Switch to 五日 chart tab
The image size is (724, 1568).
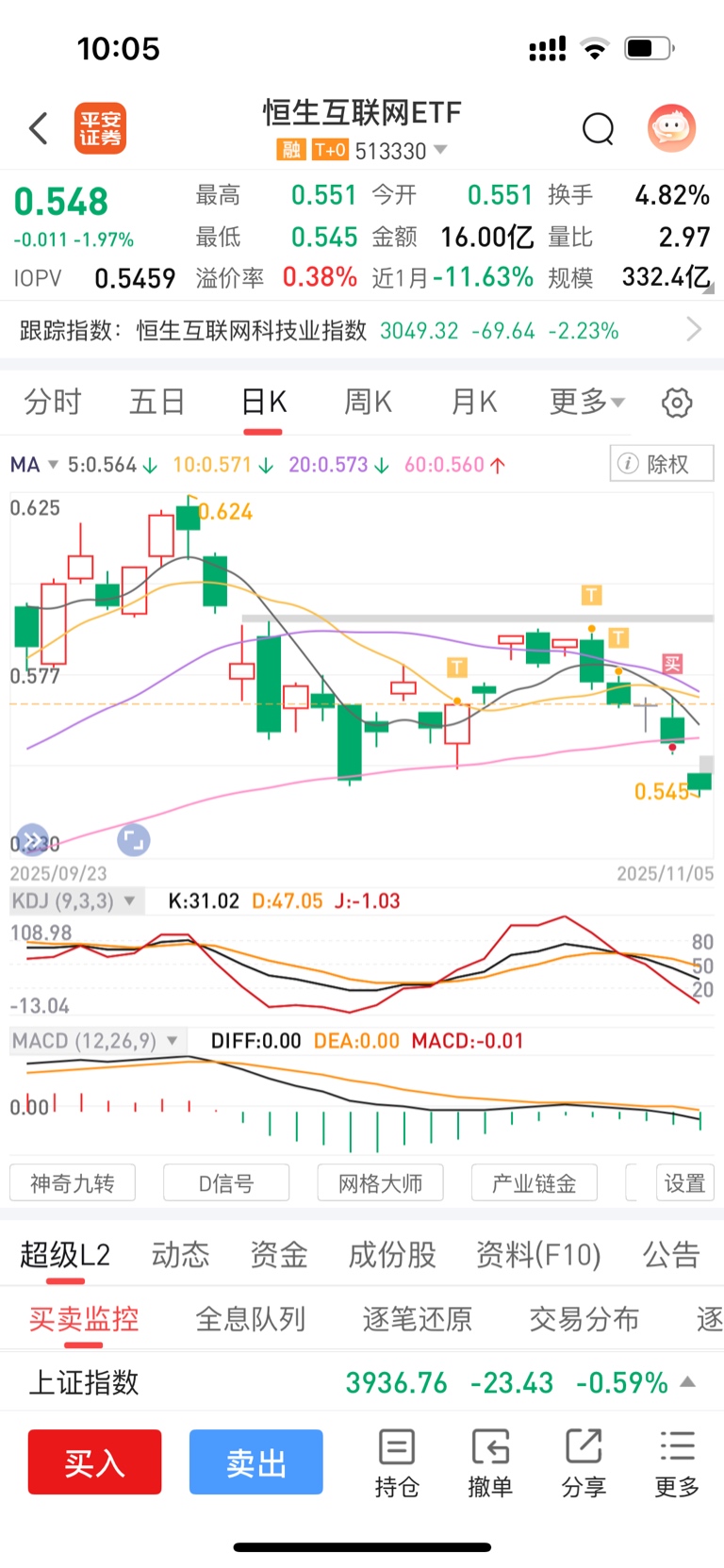point(156,403)
